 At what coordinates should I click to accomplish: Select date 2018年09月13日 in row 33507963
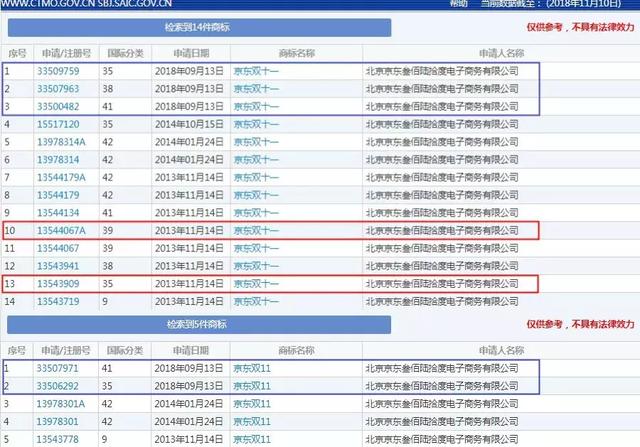point(189,89)
